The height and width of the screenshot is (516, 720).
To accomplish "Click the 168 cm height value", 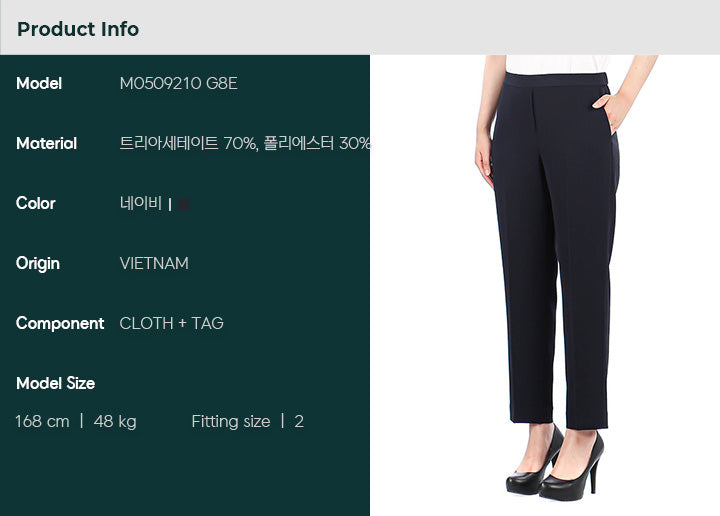I will 42,421.
